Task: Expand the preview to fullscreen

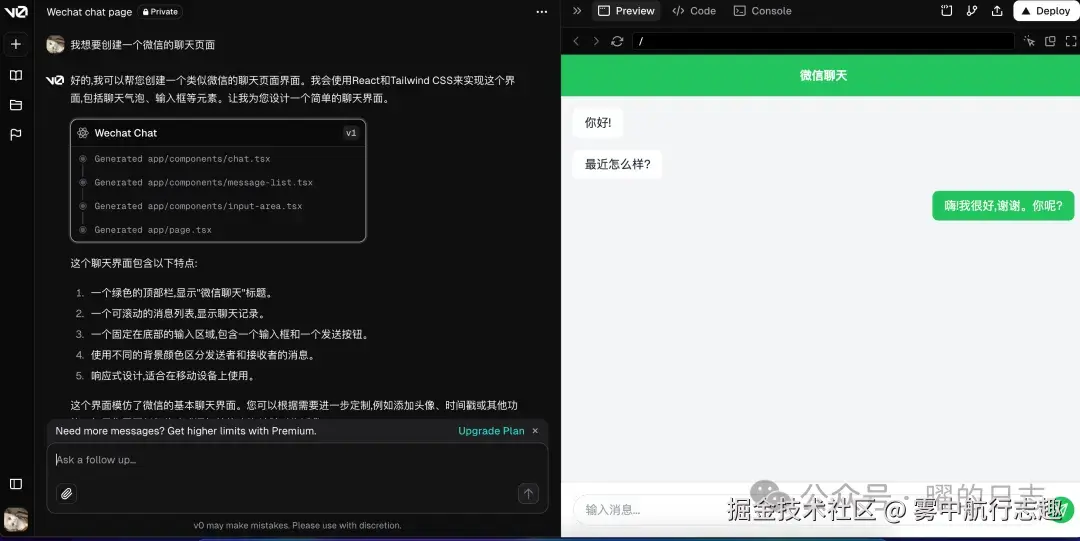Action: click(1071, 41)
